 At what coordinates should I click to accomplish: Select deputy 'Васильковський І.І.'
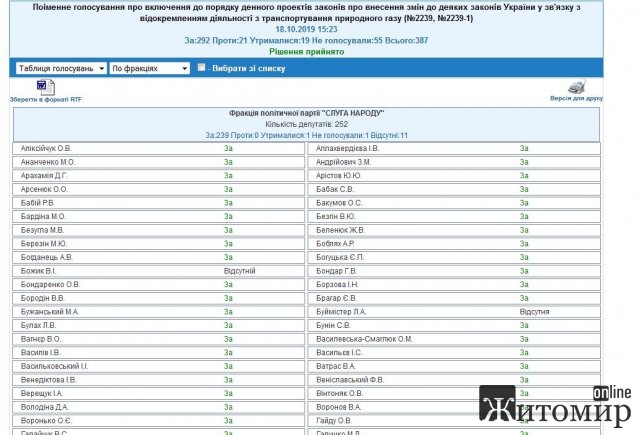click(x=54, y=366)
